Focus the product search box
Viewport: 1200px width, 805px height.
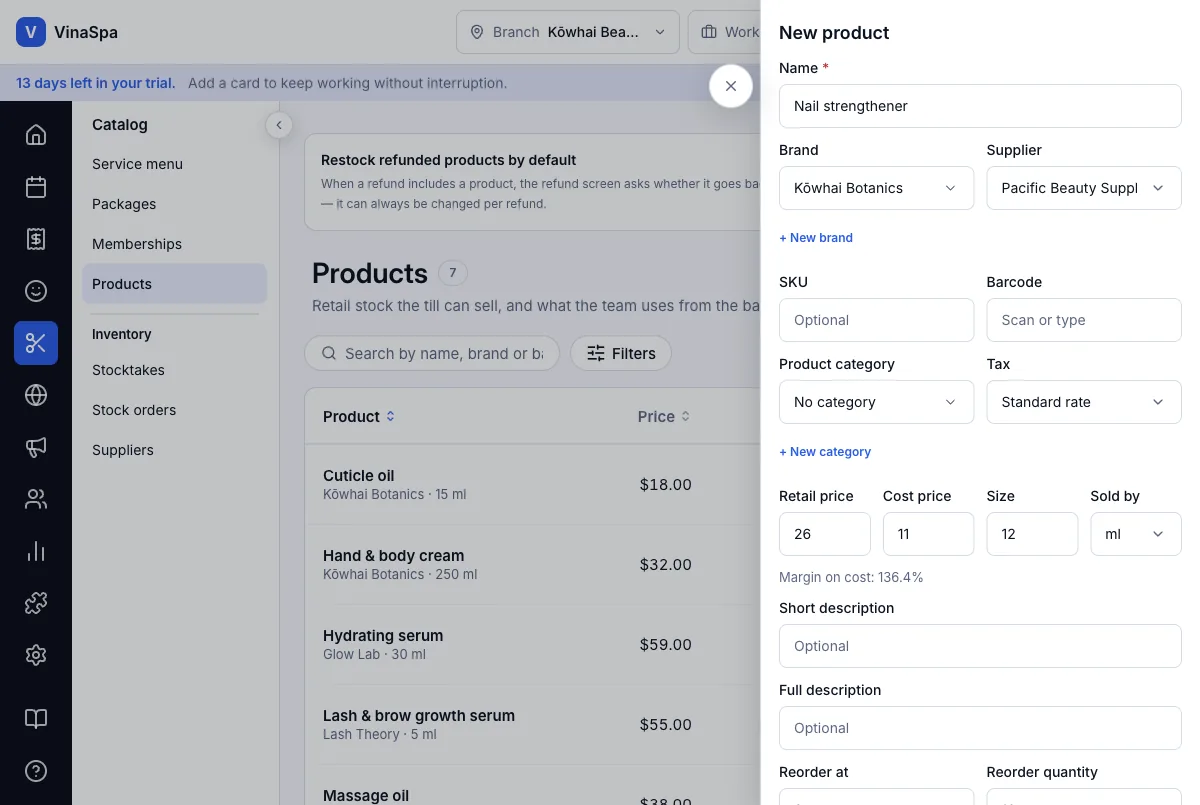[432, 353]
